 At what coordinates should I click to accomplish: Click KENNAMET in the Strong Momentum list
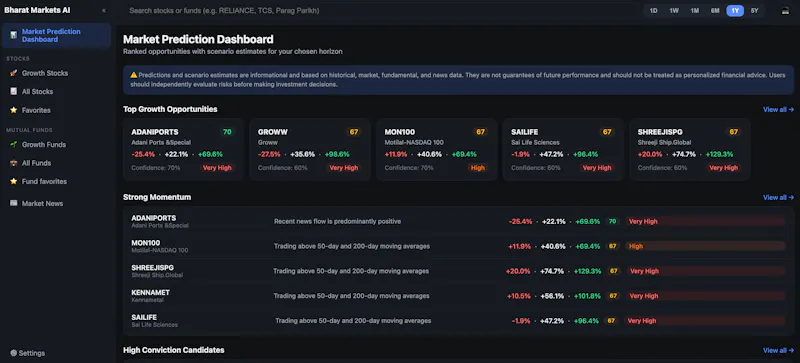[x=151, y=293]
